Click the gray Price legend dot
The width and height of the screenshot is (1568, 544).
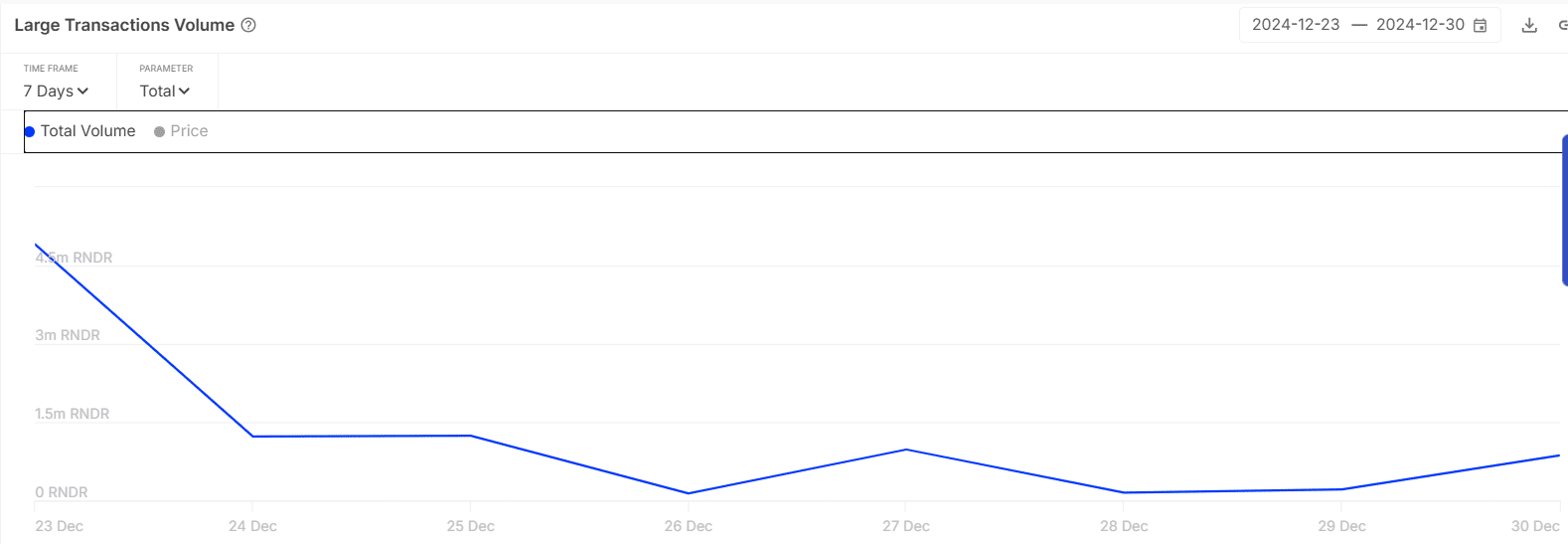point(159,131)
